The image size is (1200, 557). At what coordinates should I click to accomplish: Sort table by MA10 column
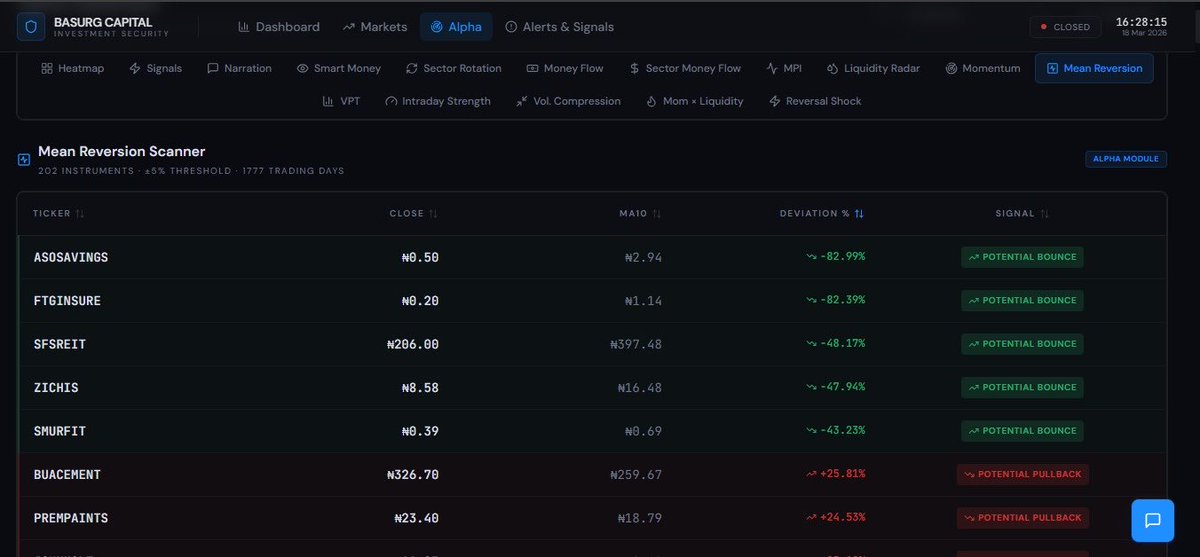(641, 213)
